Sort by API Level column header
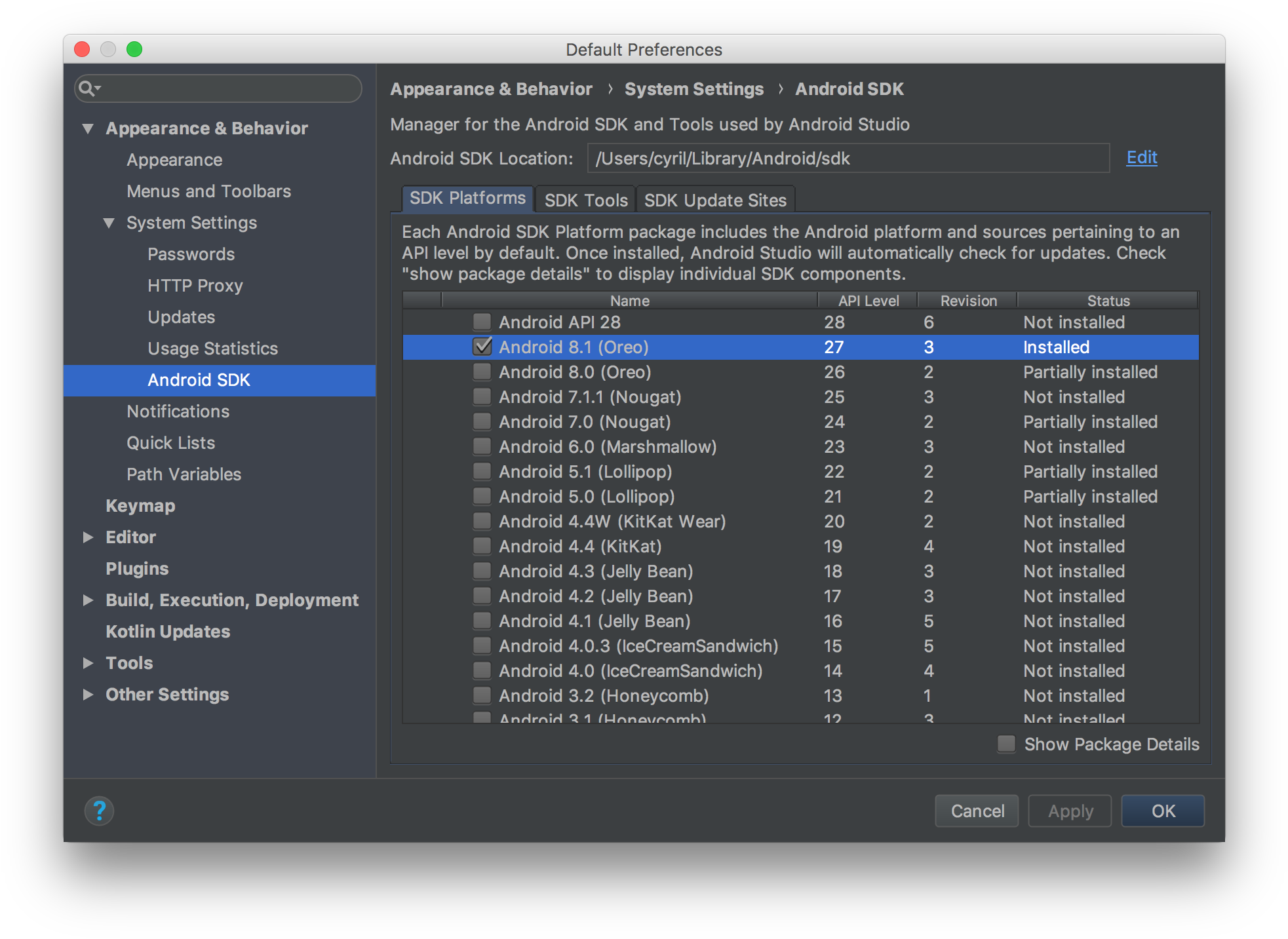This screenshot has width=1288, height=939. [868, 300]
